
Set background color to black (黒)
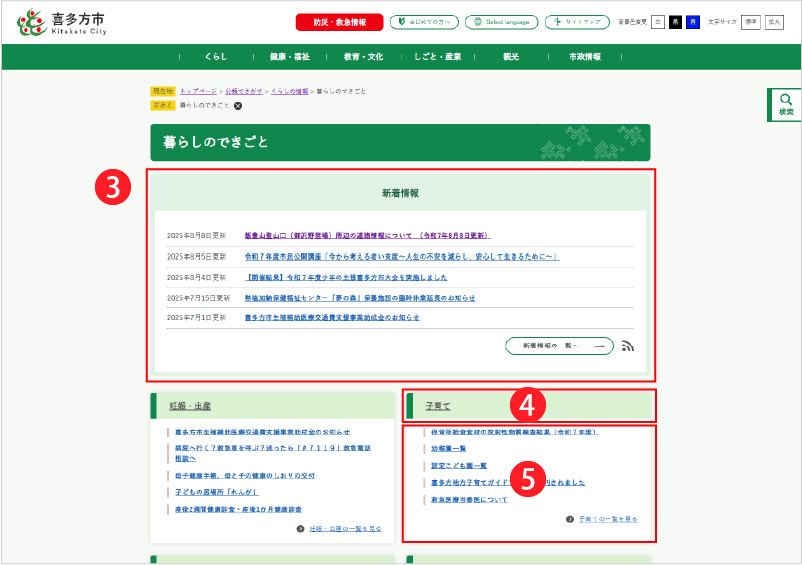[x=675, y=22]
